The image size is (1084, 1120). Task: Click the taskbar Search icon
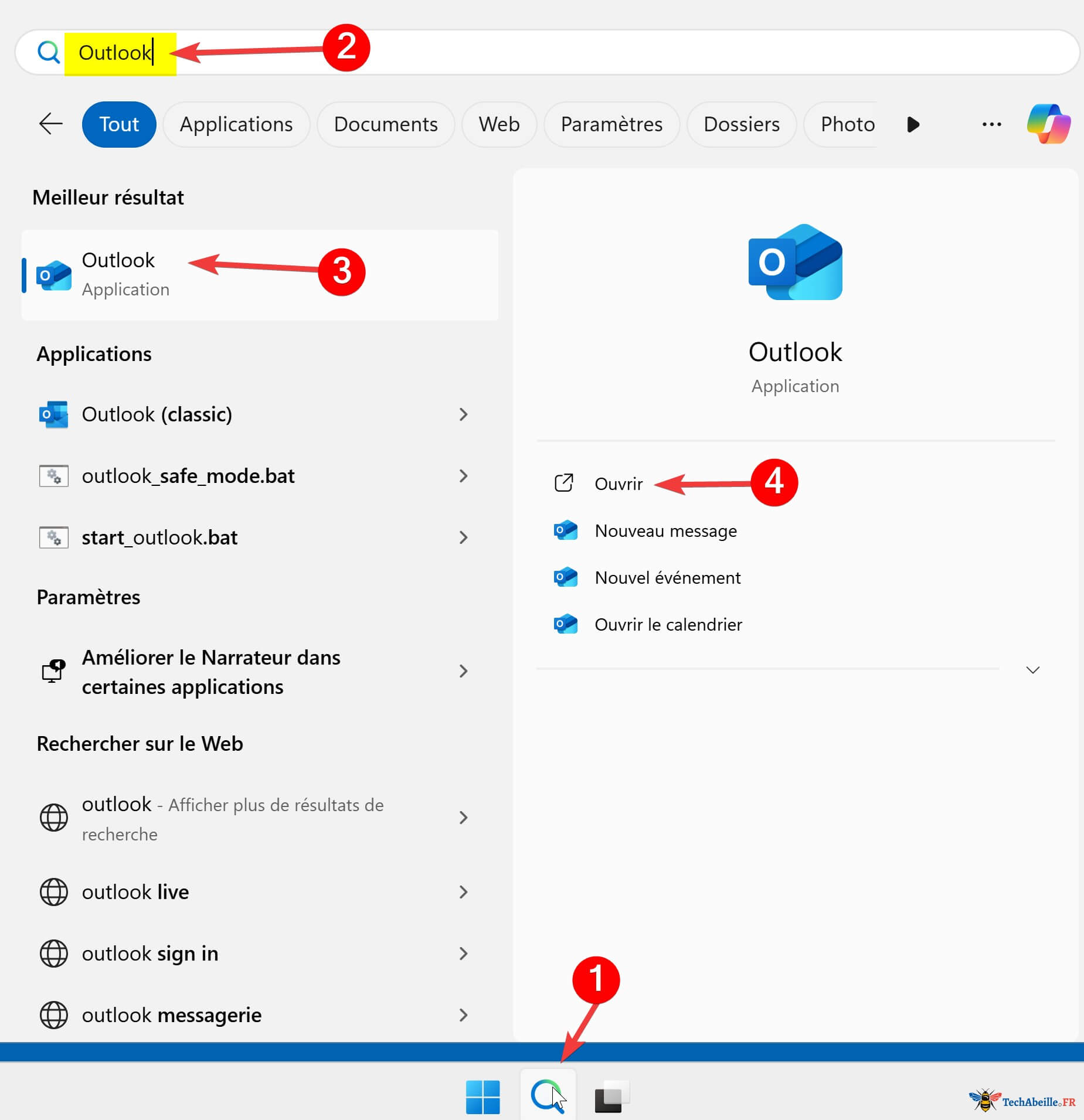pyautogui.click(x=548, y=1095)
